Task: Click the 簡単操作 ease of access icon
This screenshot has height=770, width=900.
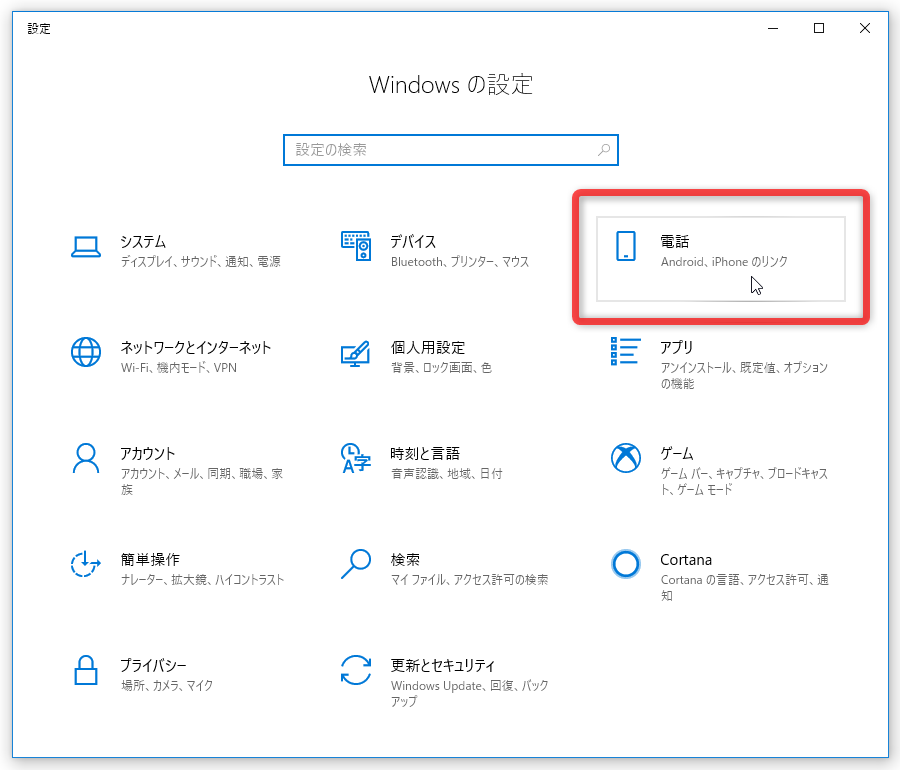Action: tap(86, 563)
